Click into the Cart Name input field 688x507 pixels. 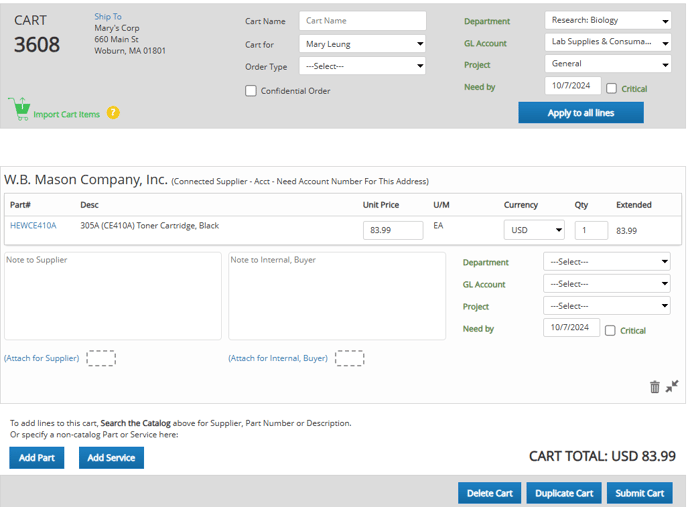point(362,21)
